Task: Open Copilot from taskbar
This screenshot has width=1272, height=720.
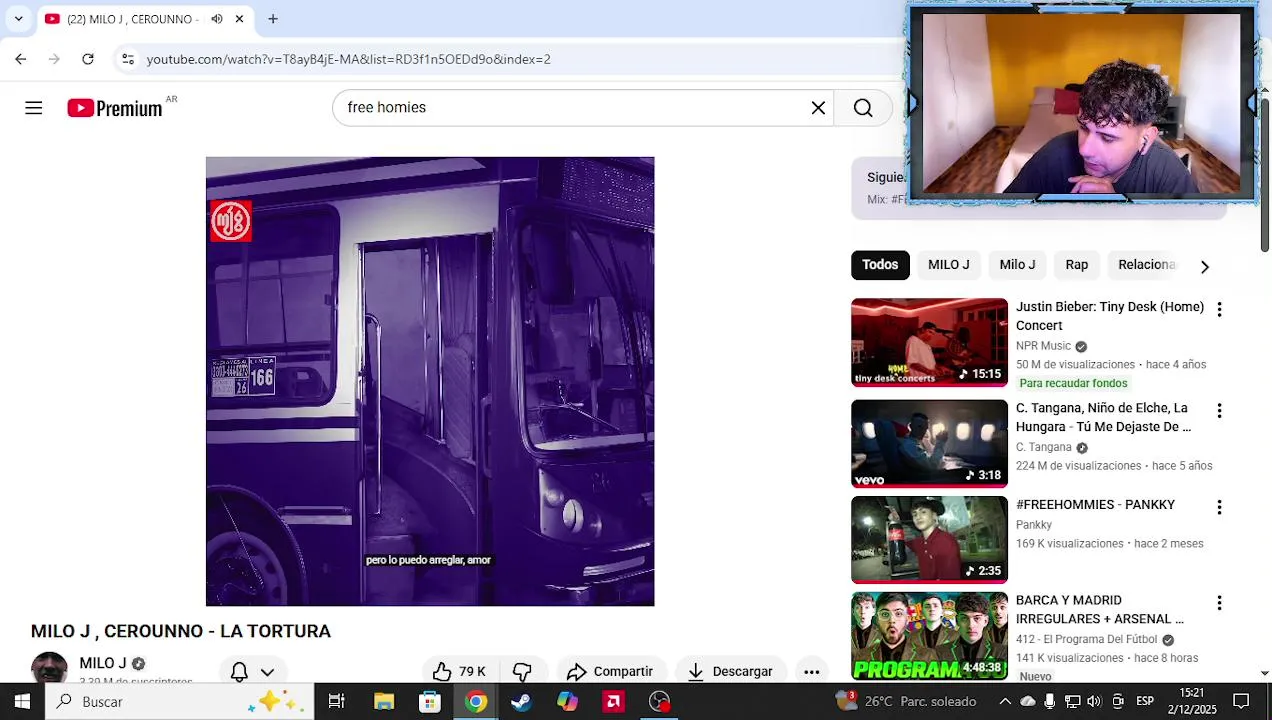Action: click(567, 702)
